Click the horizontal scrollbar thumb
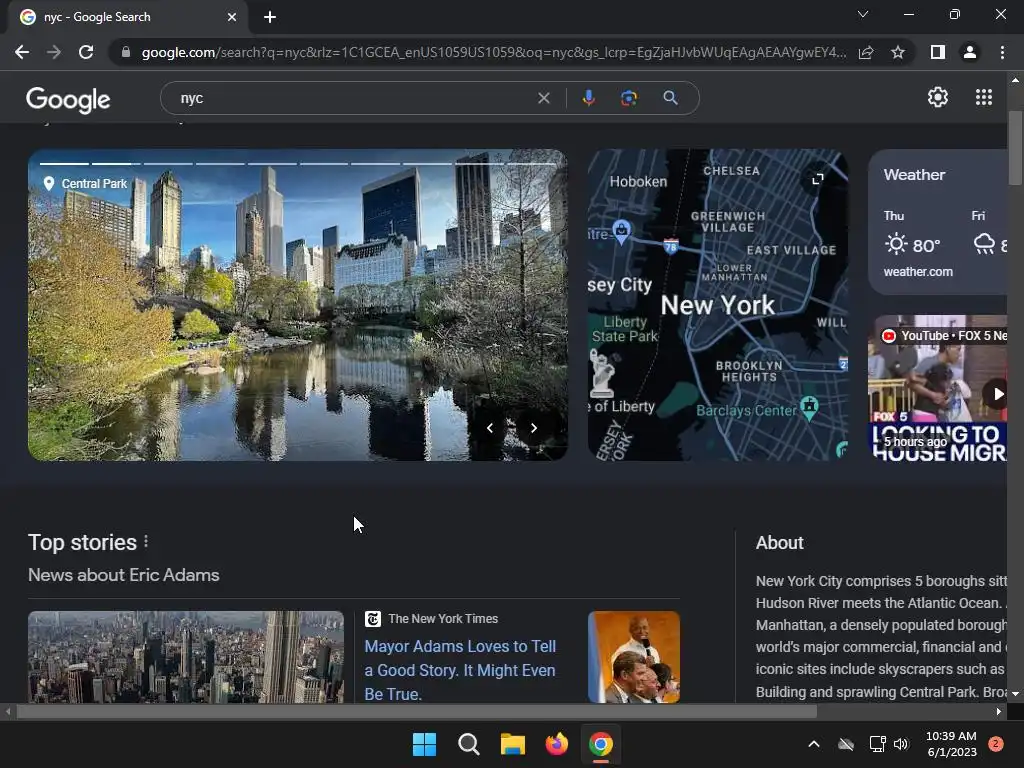The height and width of the screenshot is (768, 1024). coord(417,711)
